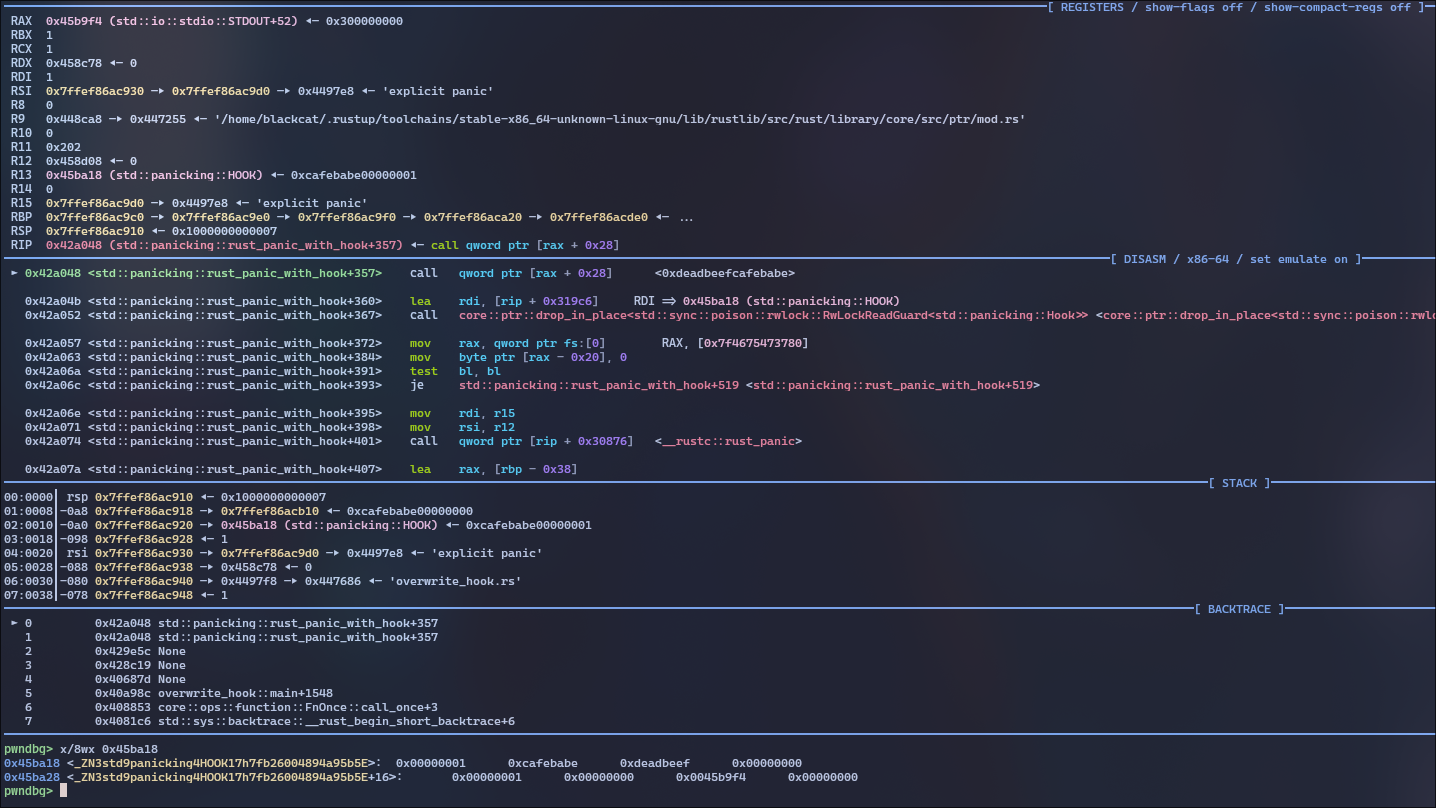Click the __rustc::rust_panic symbol in the disassembly
The height and width of the screenshot is (808, 1436).
click(728, 441)
